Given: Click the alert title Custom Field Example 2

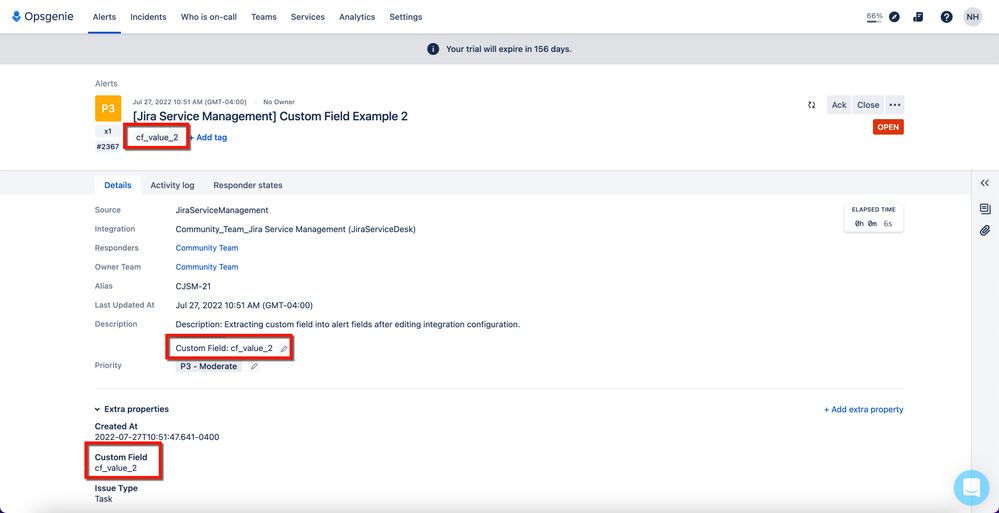Looking at the screenshot, I should pos(270,116).
